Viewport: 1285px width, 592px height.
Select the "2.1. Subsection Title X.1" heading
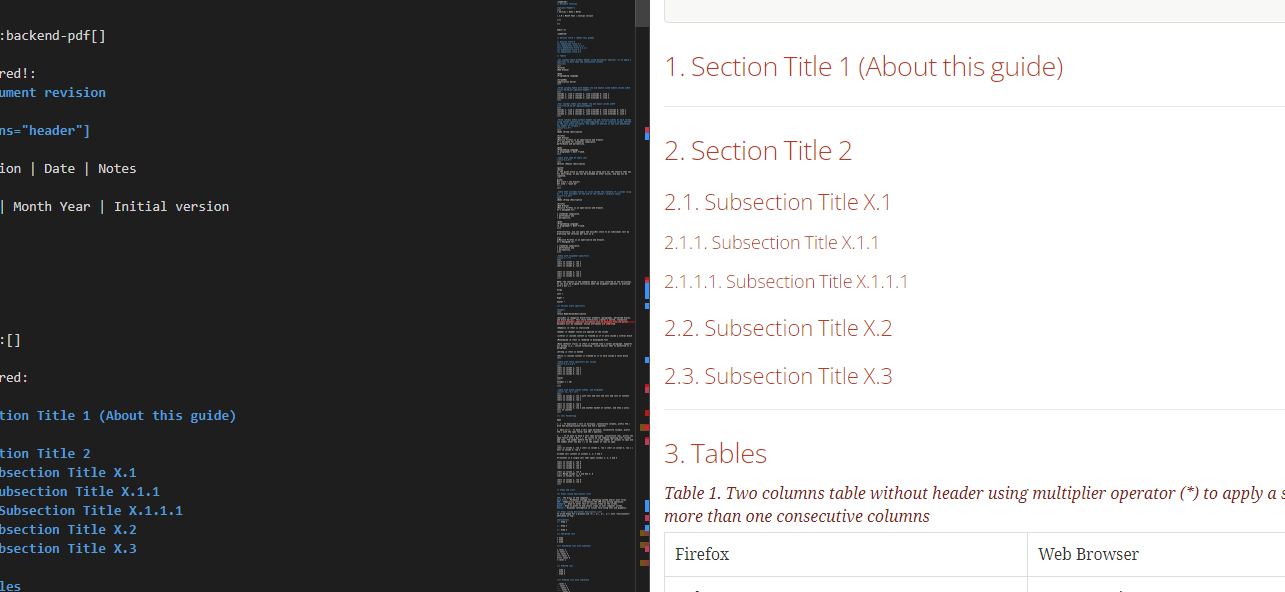coord(778,201)
